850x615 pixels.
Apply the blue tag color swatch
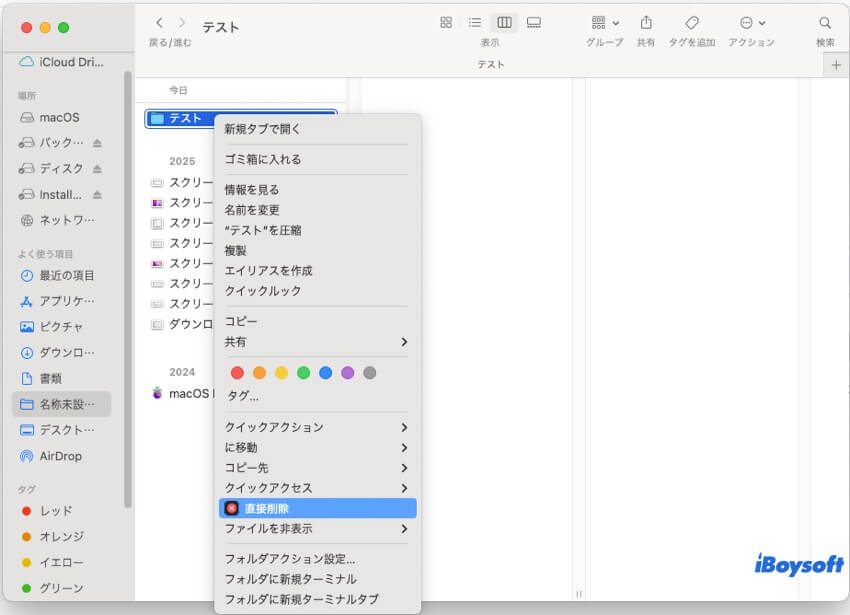[x=324, y=372]
